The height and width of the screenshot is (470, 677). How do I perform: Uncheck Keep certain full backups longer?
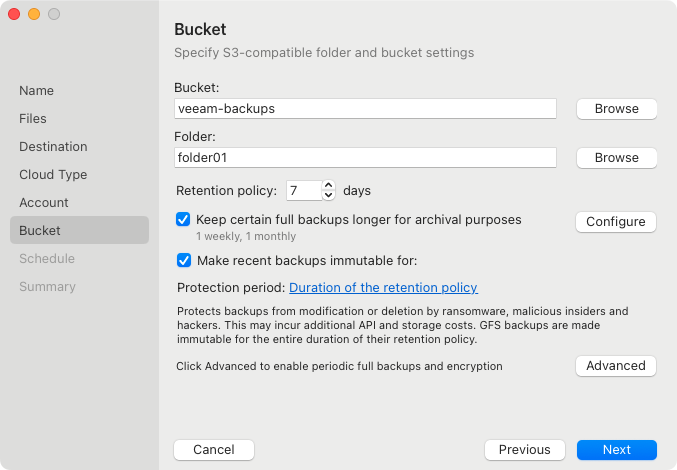pos(183,219)
